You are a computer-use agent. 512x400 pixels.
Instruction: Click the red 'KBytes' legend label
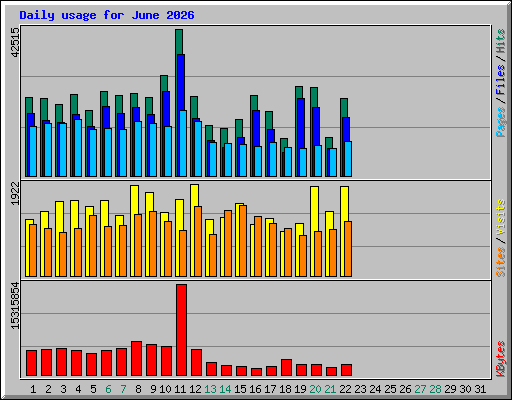[x=501, y=359]
